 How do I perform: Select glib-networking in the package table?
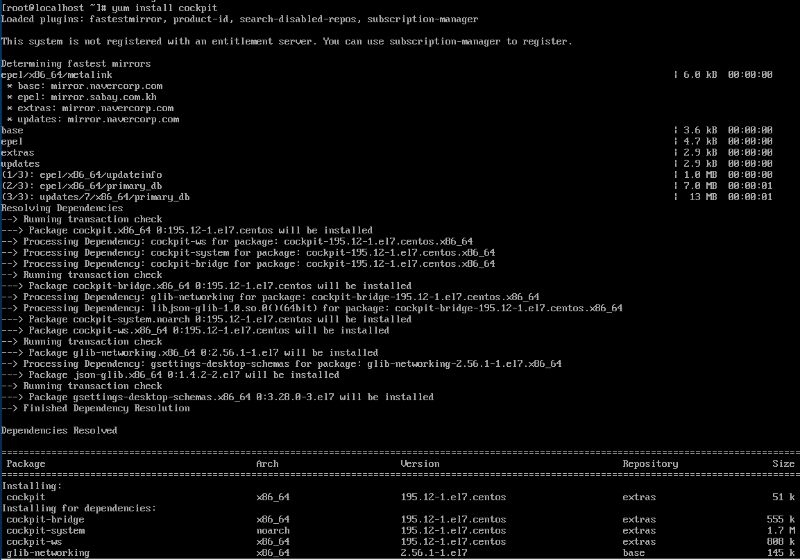48,552
